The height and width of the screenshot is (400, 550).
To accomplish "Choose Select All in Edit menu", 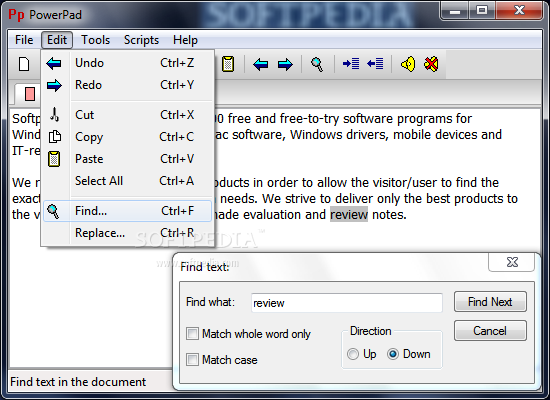I will tap(127, 181).
